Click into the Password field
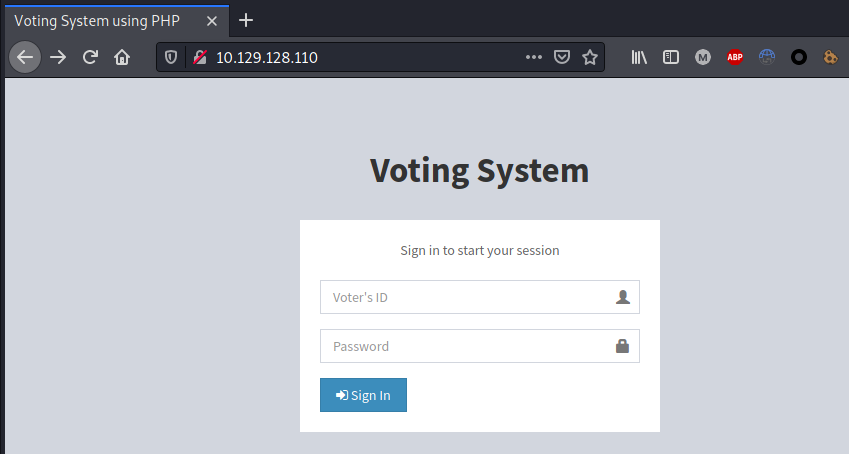The height and width of the screenshot is (454, 849). [467, 346]
